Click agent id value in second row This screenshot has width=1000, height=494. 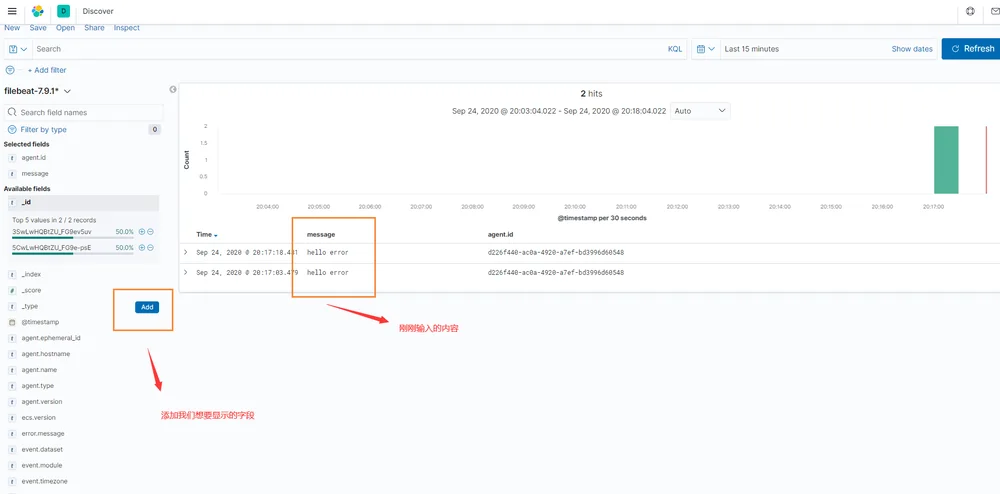pos(555,272)
